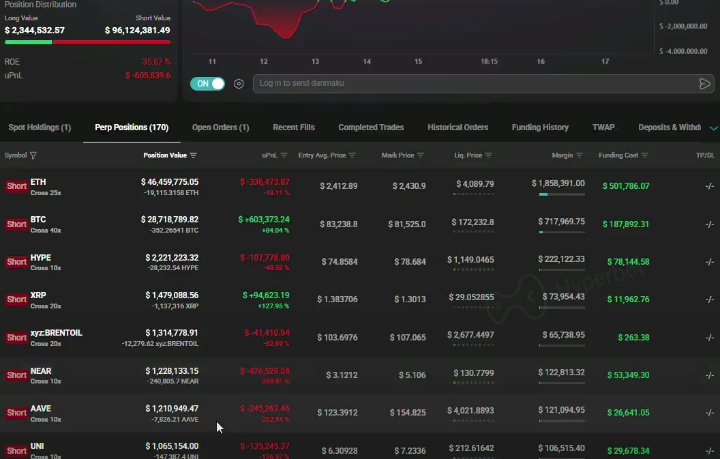Sort by Entry Avg. Price icon
The height and width of the screenshot is (459, 720).
pyautogui.click(x=352, y=156)
